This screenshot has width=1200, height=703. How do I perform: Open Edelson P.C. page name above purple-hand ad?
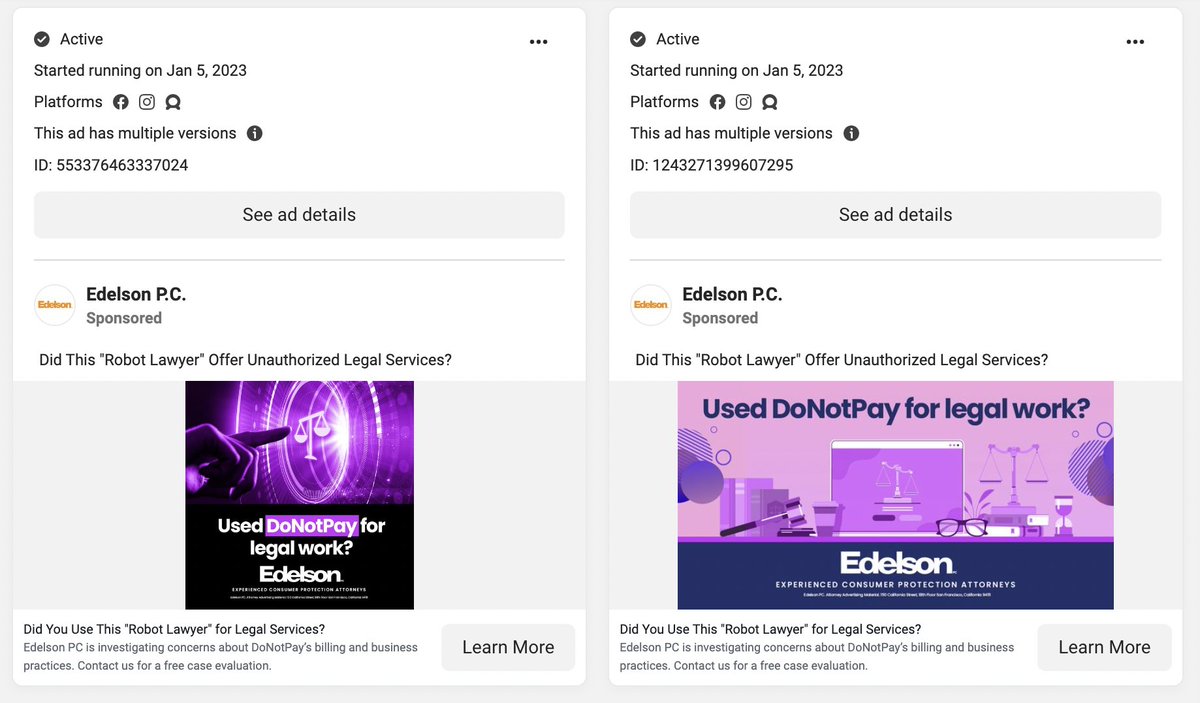click(136, 294)
